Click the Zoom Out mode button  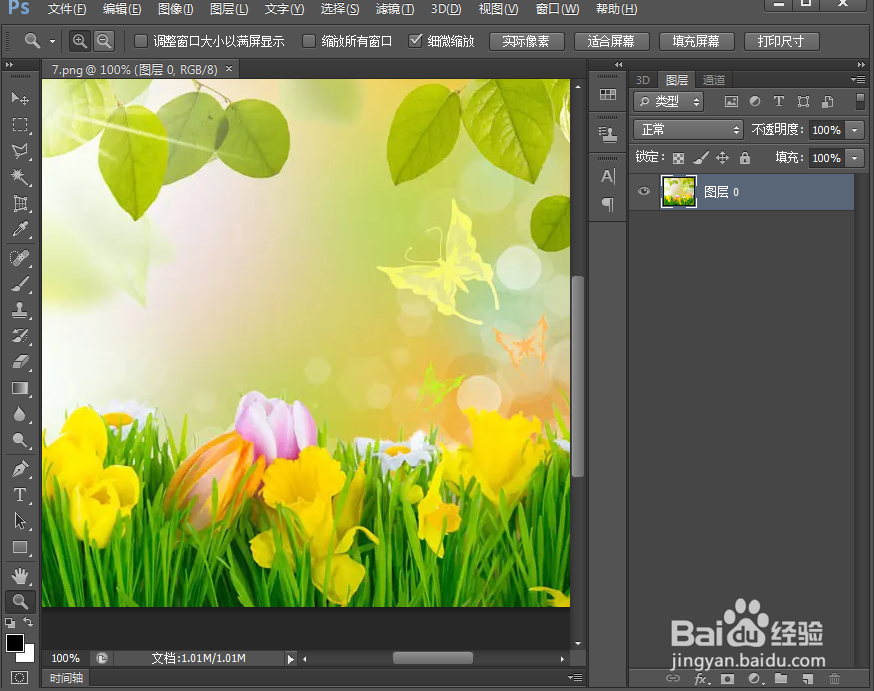tap(104, 41)
